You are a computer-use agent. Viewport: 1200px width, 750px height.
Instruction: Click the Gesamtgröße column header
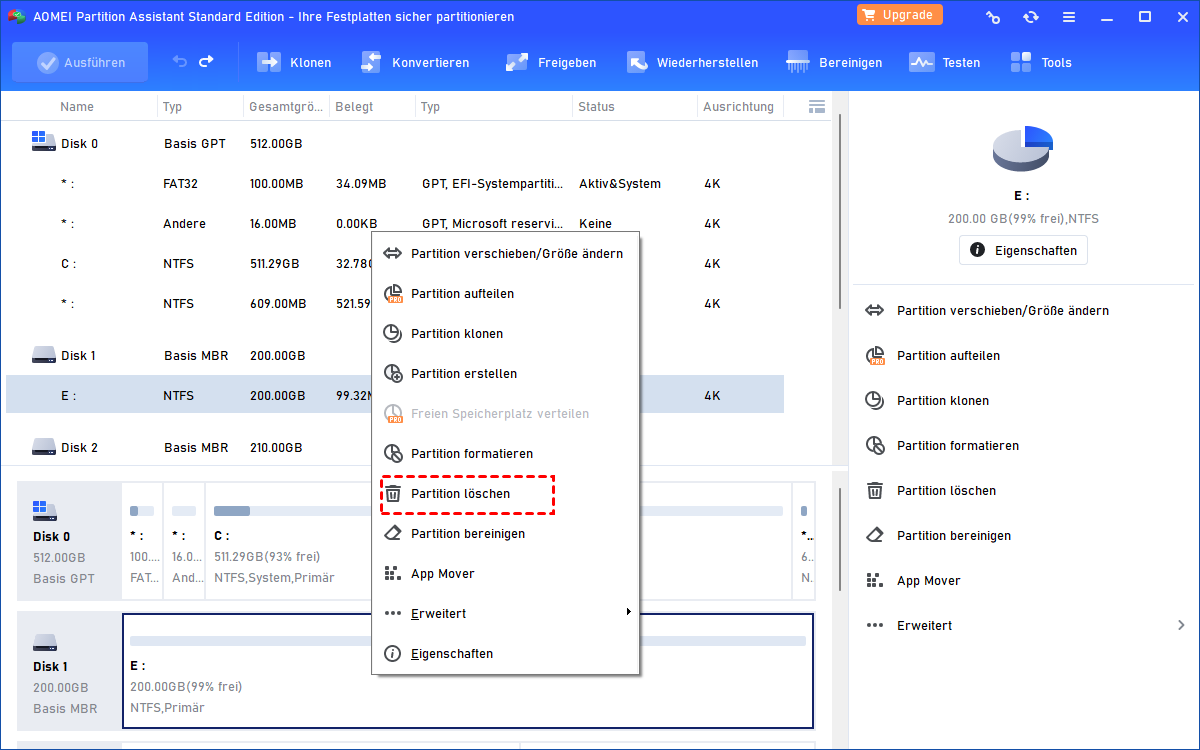(285, 106)
